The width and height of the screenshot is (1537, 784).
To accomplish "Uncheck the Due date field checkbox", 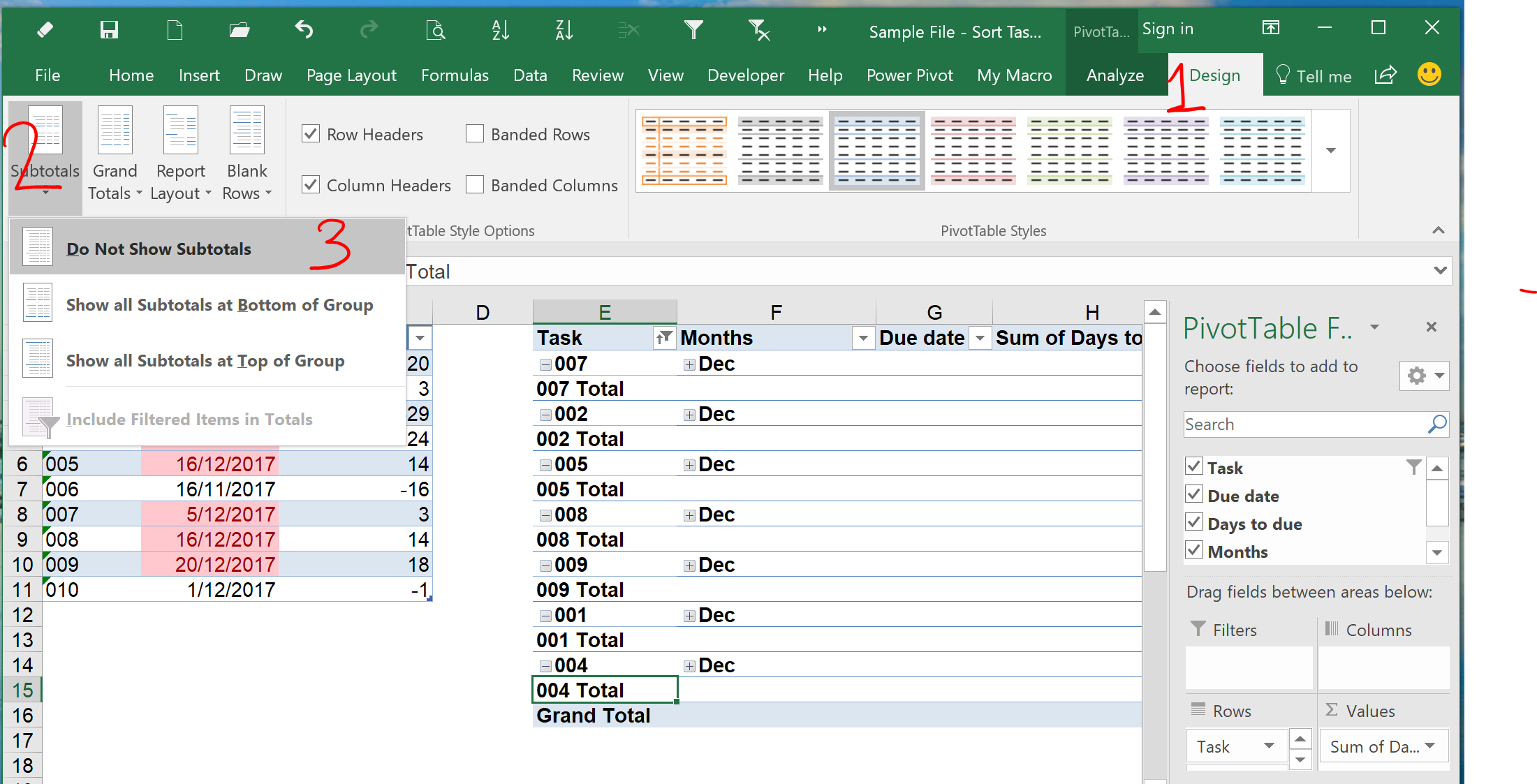I will click(1194, 495).
